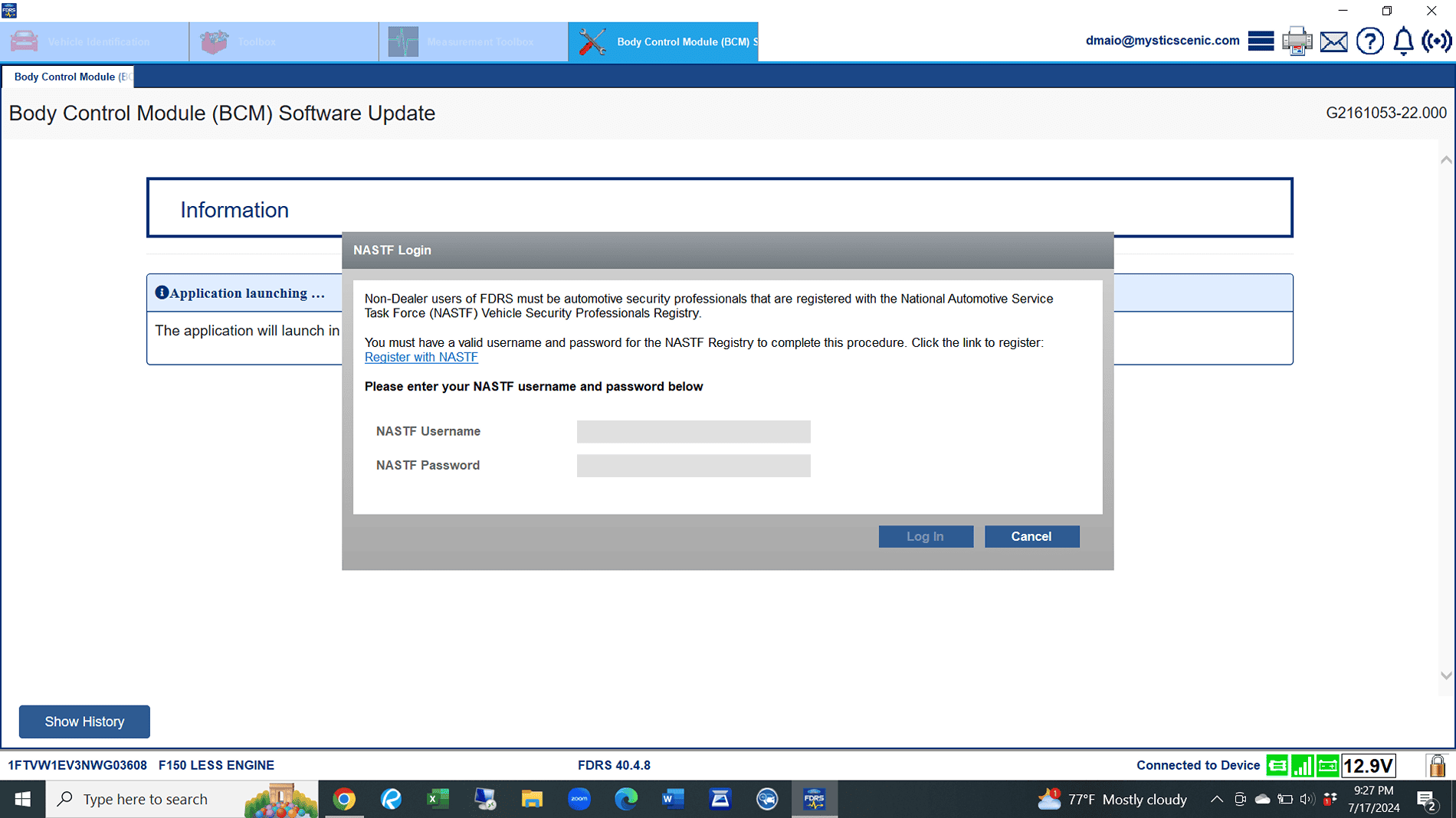1456x818 pixels.
Task: Click the weather 77°F Mostly cloudy widget
Action: click(x=1112, y=800)
